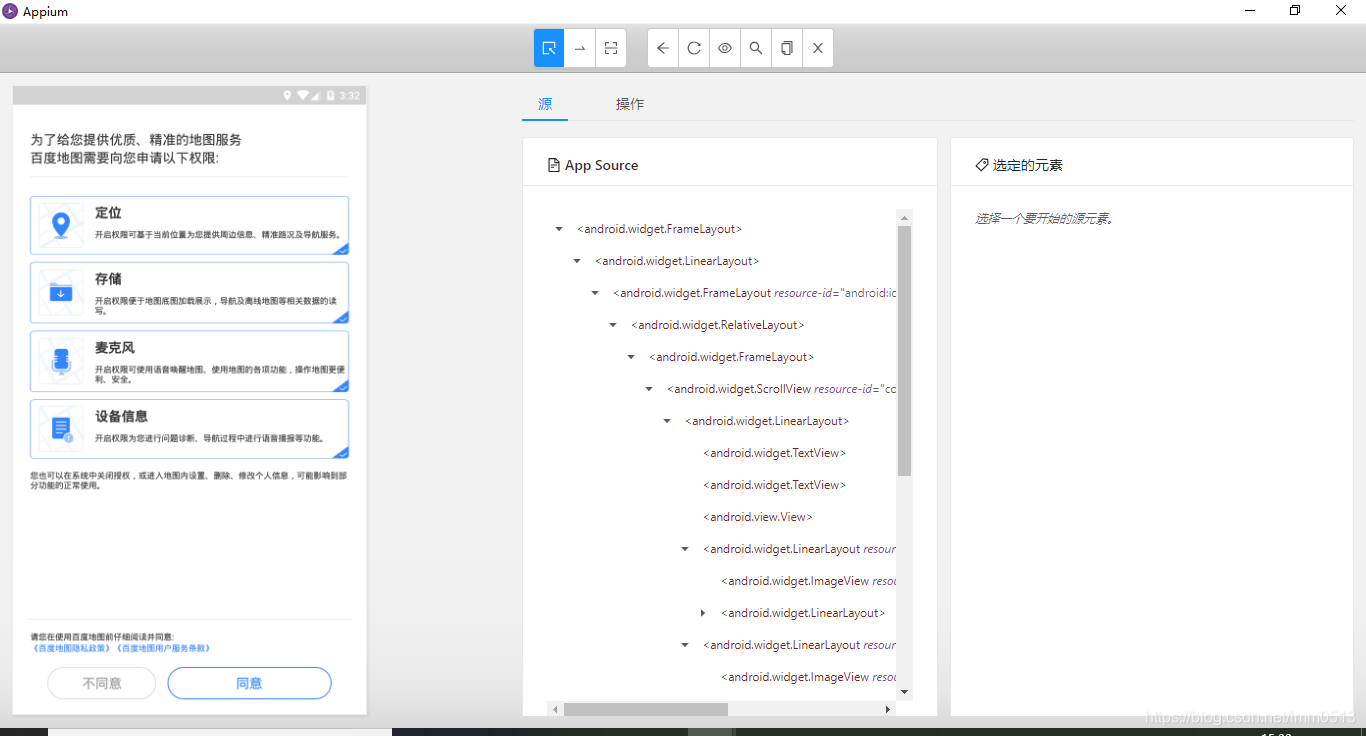Click the Back arrow toolbar button
Viewport: 1366px width, 736px height.
click(x=663, y=48)
